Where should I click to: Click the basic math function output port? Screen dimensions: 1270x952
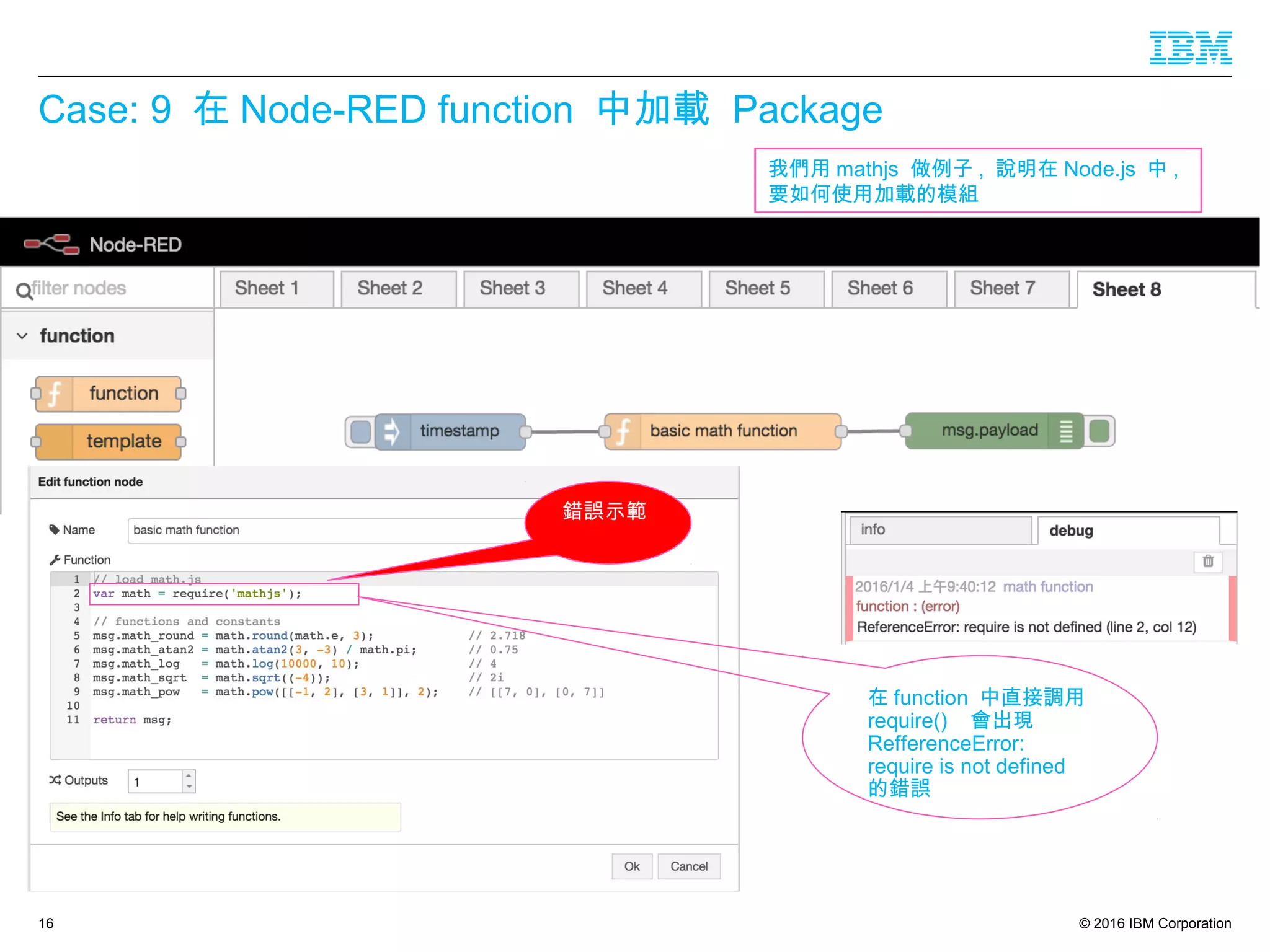pos(841,431)
